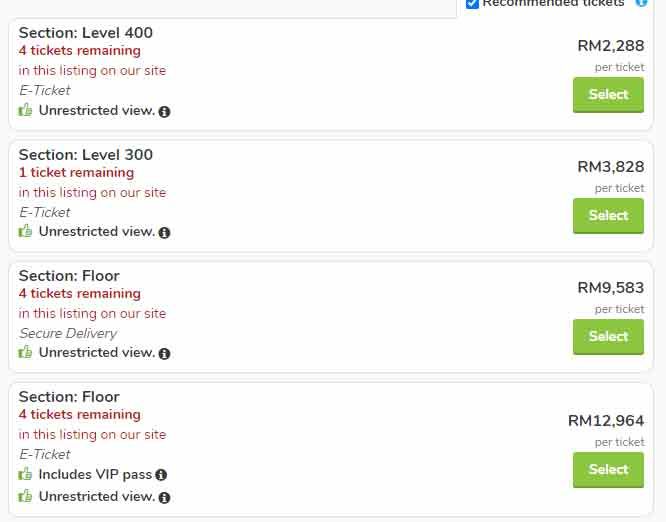
Task: Click thumbs-up icon in Level 400 listing
Action: pos(26,111)
